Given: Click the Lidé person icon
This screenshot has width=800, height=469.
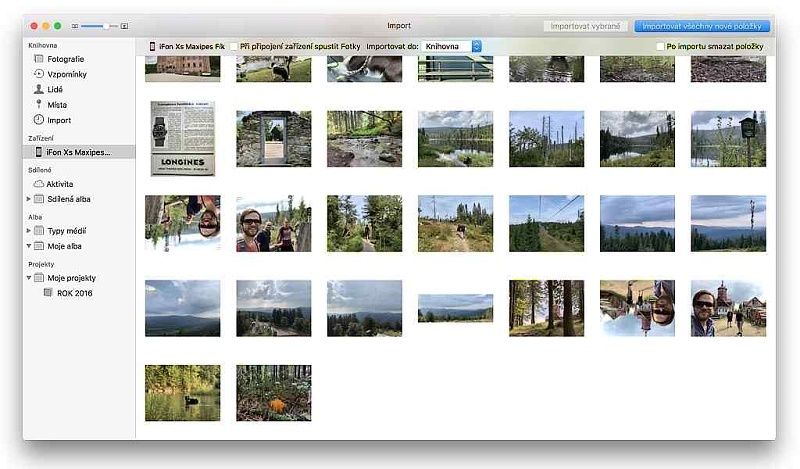Looking at the screenshot, I should [x=39, y=89].
